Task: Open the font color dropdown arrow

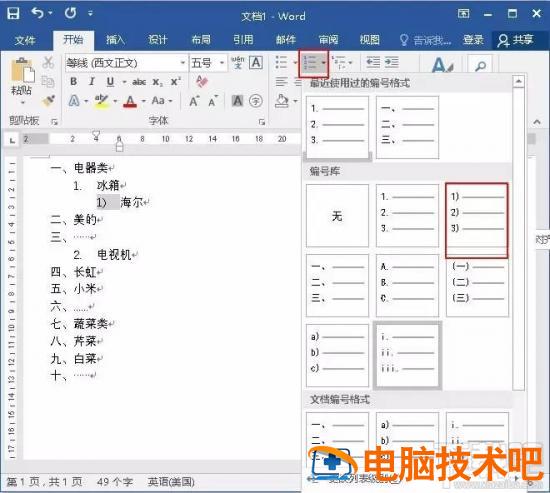Action: (x=143, y=101)
